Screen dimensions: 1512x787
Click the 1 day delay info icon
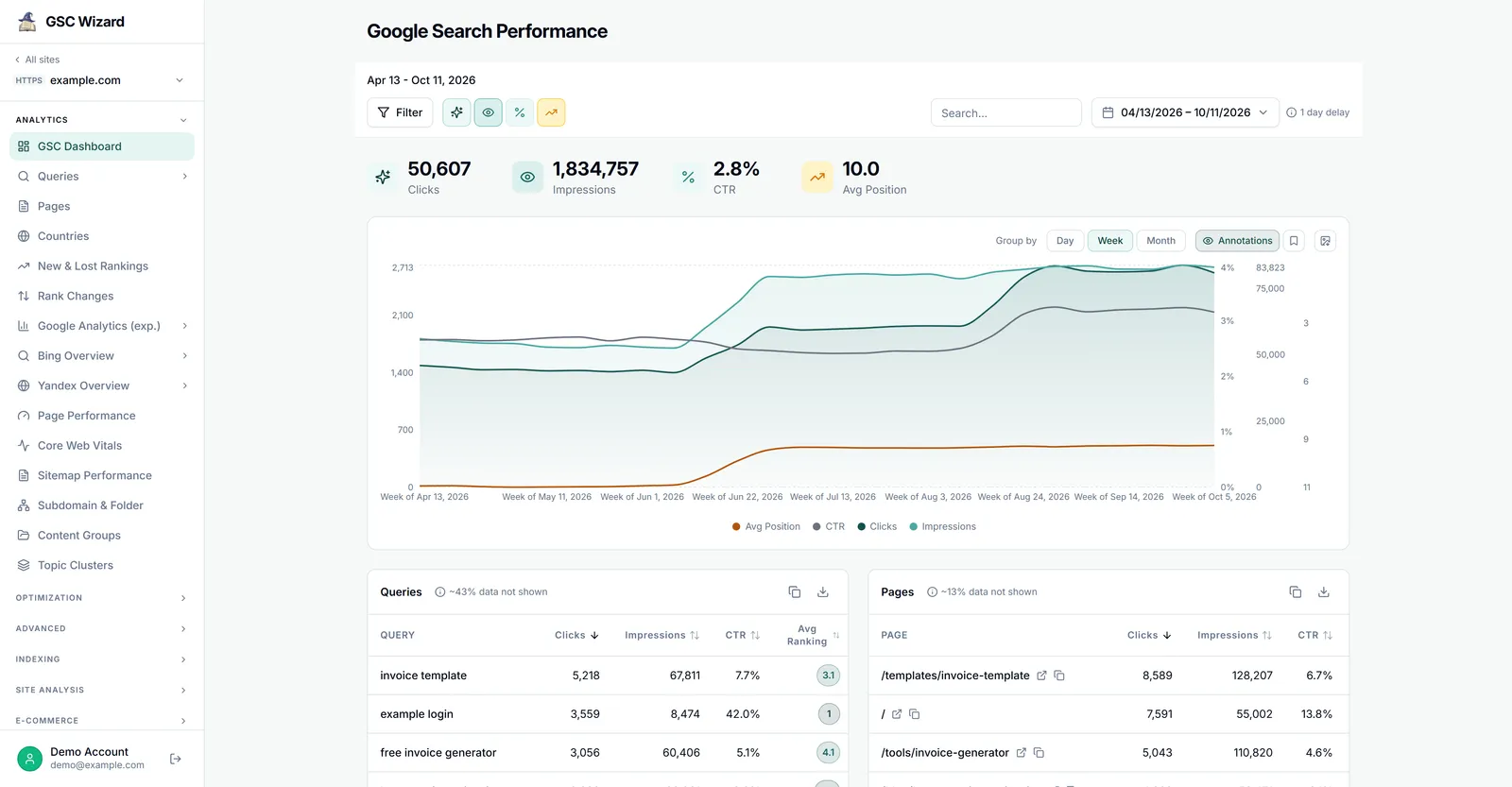point(1291,112)
